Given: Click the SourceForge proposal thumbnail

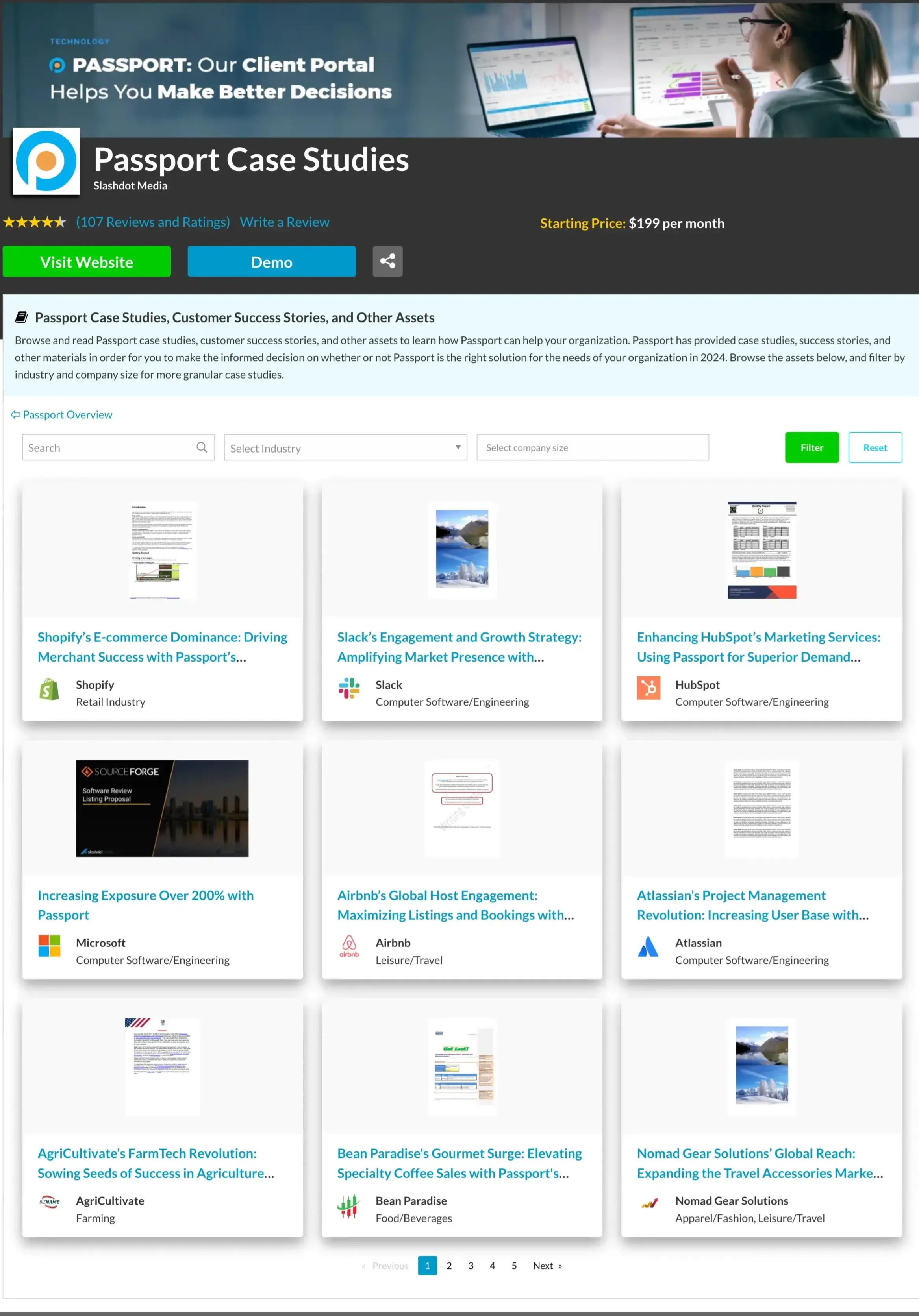Looking at the screenshot, I should (162, 808).
